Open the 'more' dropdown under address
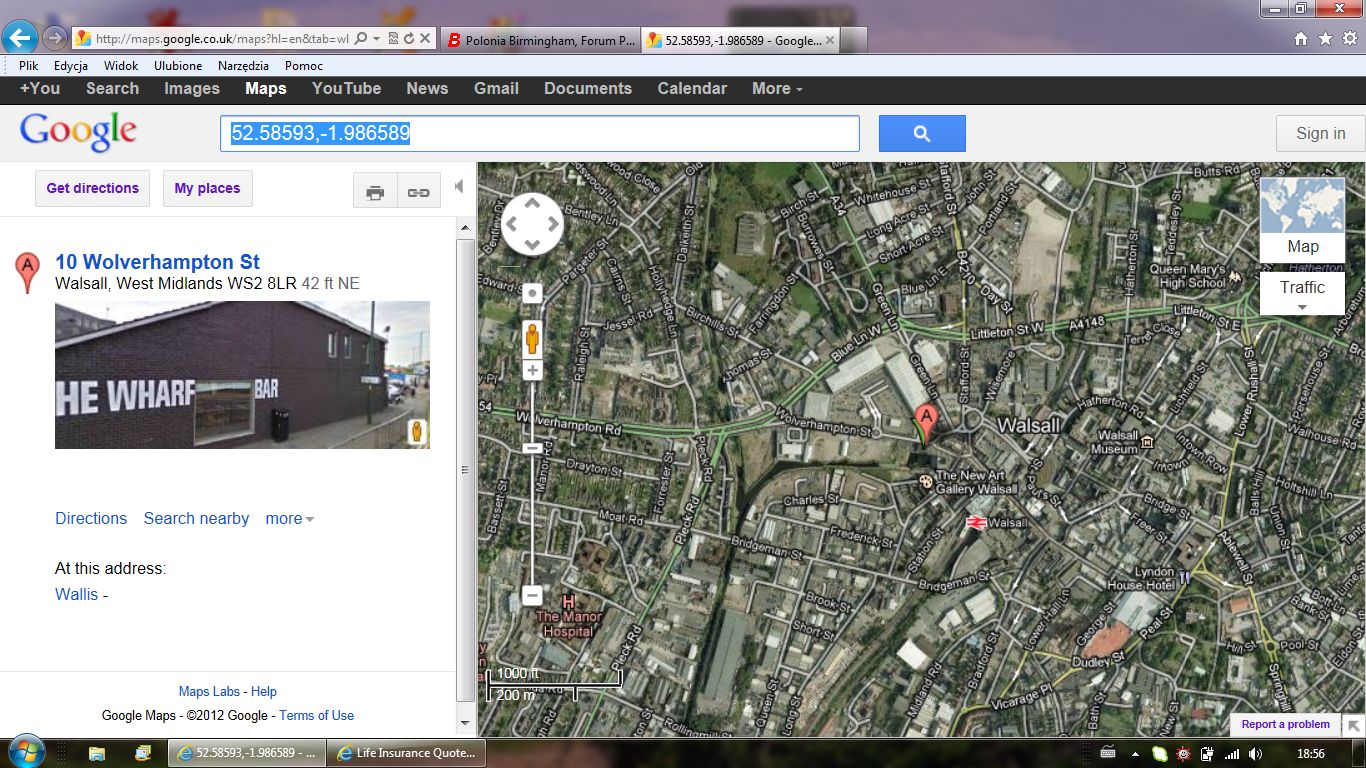Screen dimensions: 1366x768 [289, 519]
